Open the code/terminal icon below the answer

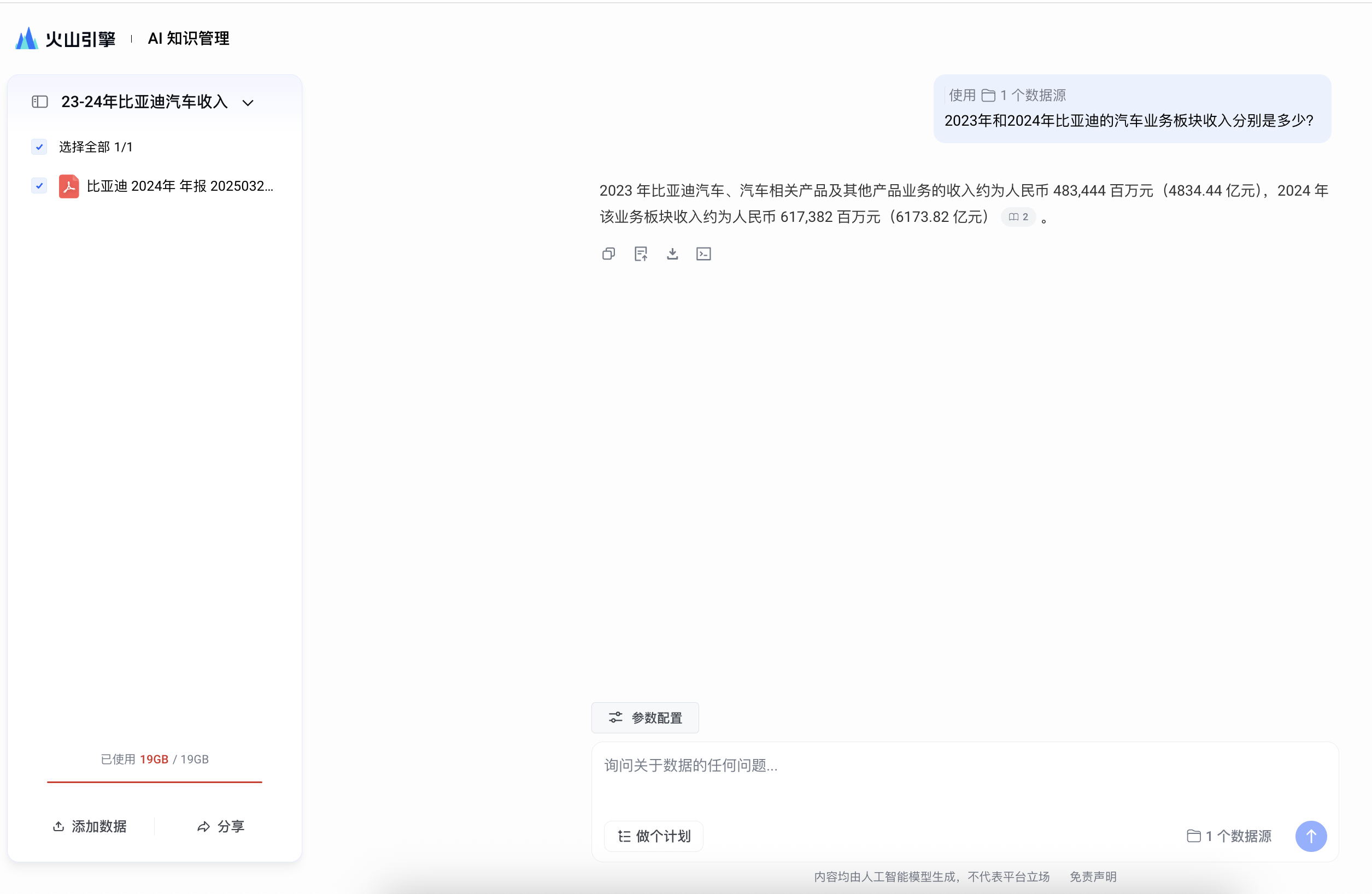pyautogui.click(x=704, y=254)
